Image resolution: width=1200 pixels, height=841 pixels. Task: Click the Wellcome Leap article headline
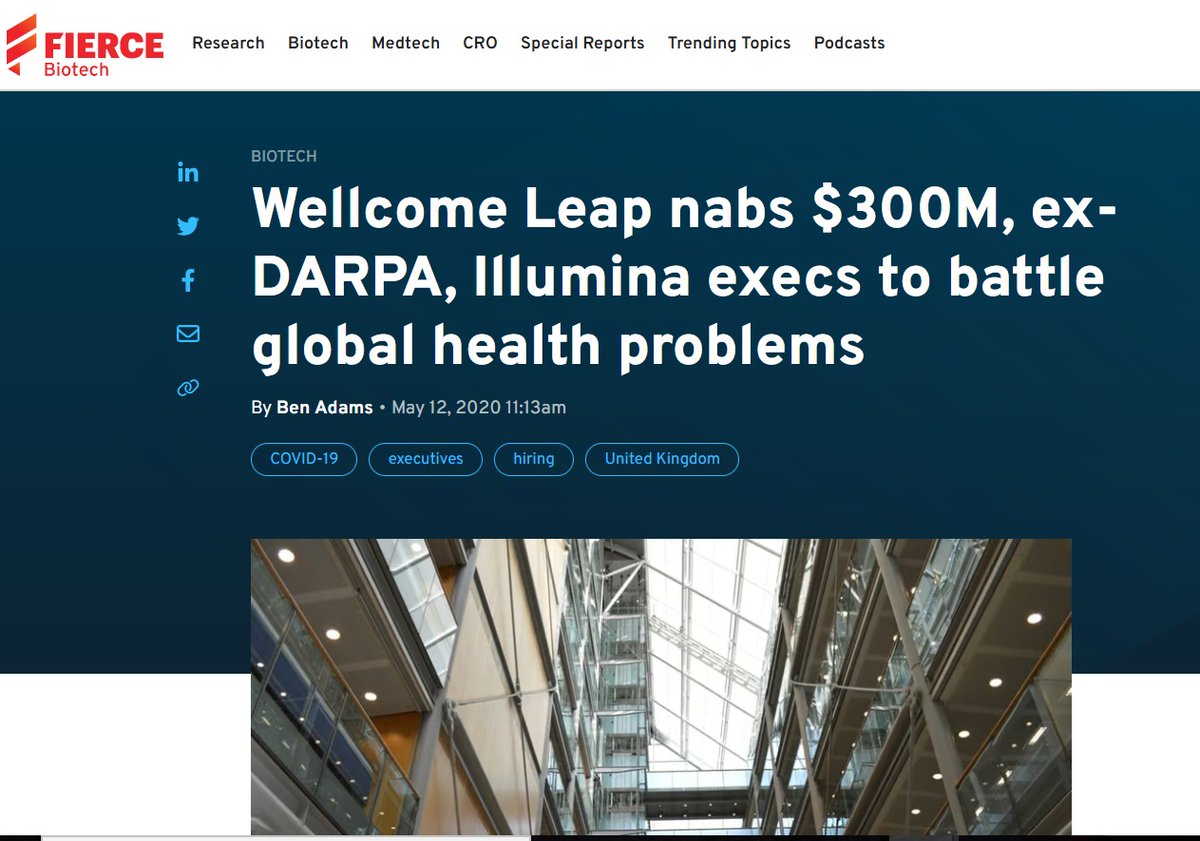pos(684,277)
